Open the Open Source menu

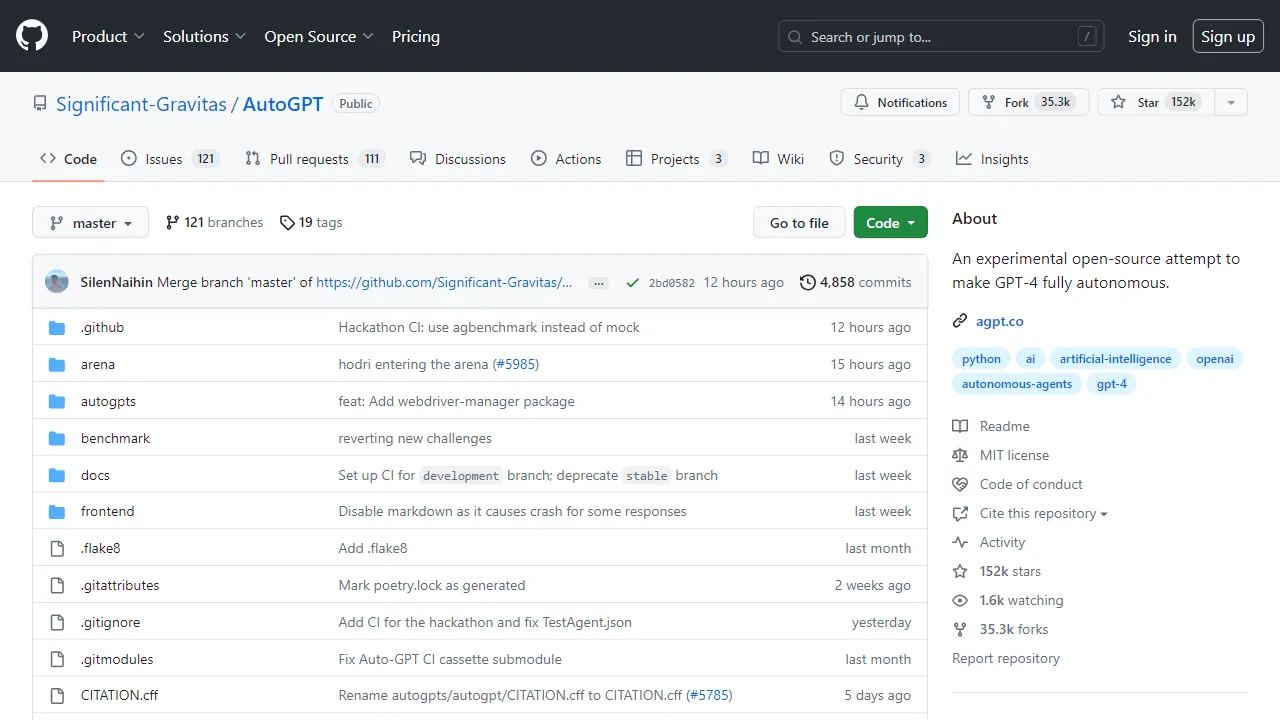(319, 36)
